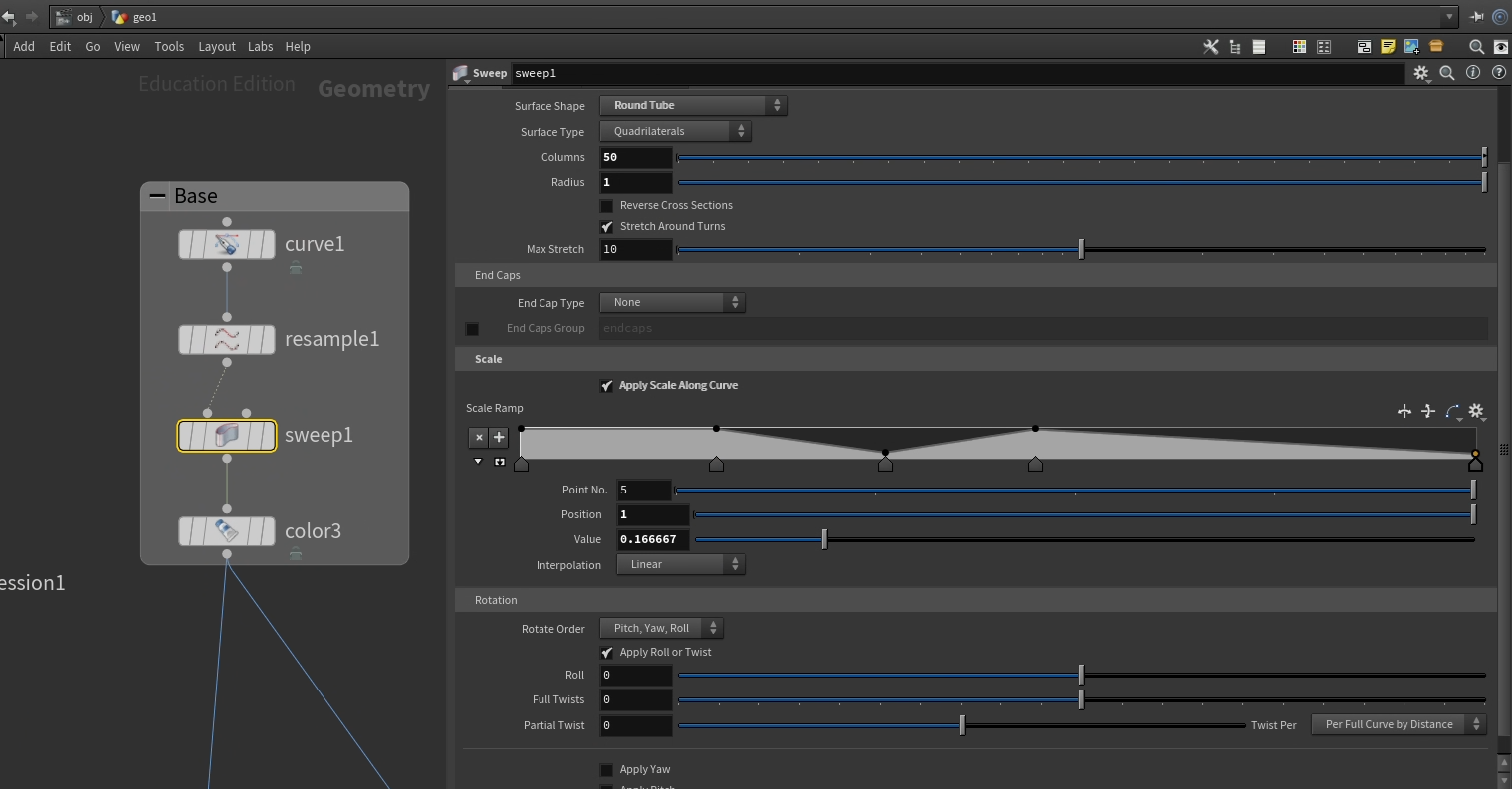Open the sticky note tool in network toolbar
The height and width of the screenshot is (789, 1512).
point(1388,47)
